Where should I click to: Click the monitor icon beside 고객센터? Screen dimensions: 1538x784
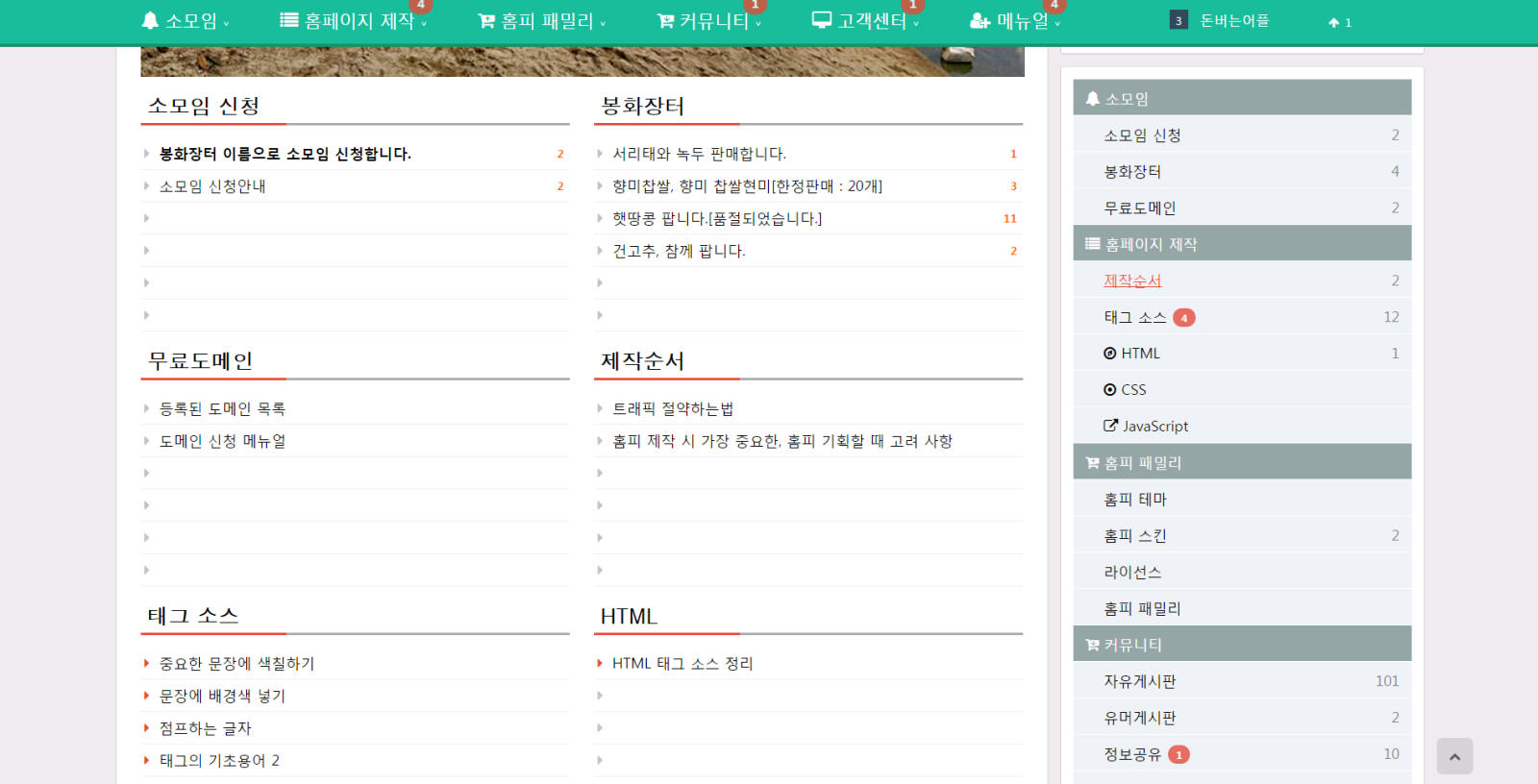[x=821, y=20]
